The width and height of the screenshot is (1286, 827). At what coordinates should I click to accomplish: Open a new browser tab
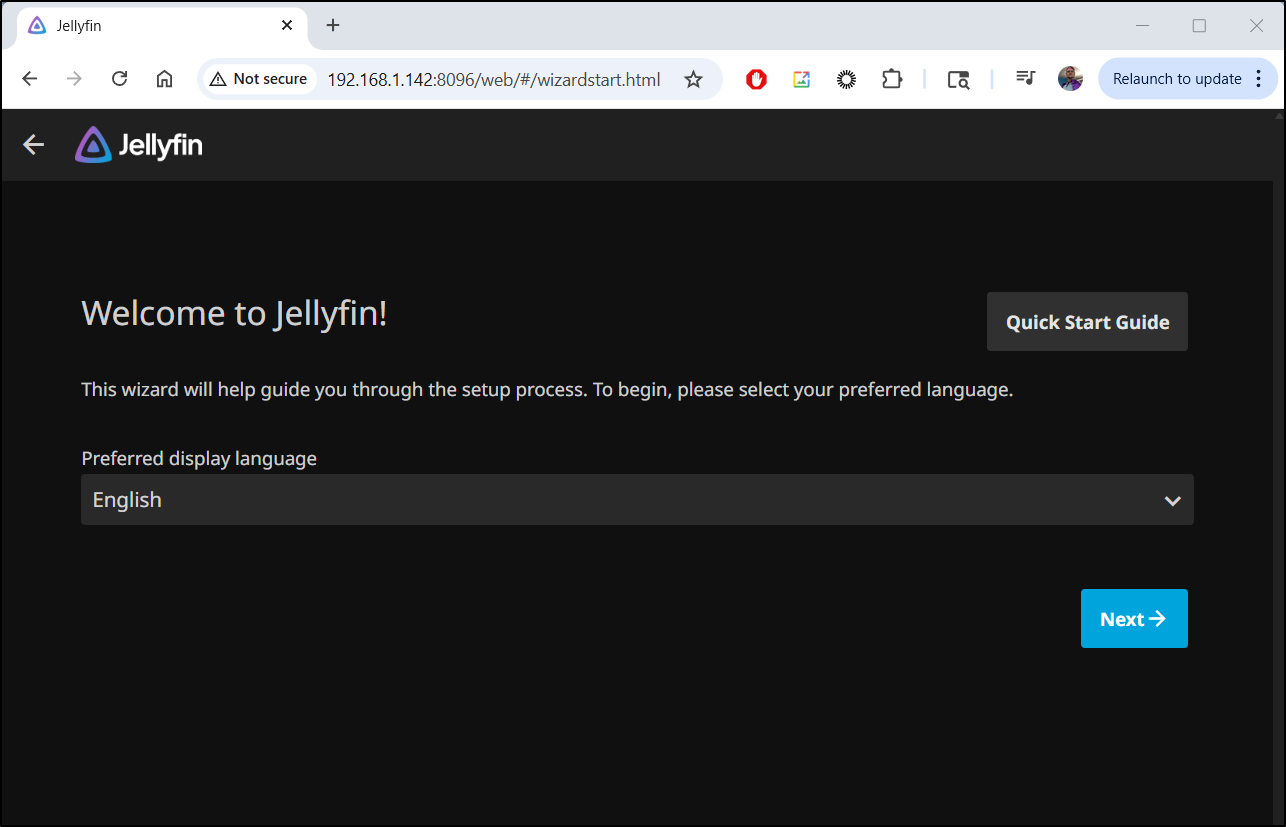pyautogui.click(x=333, y=26)
